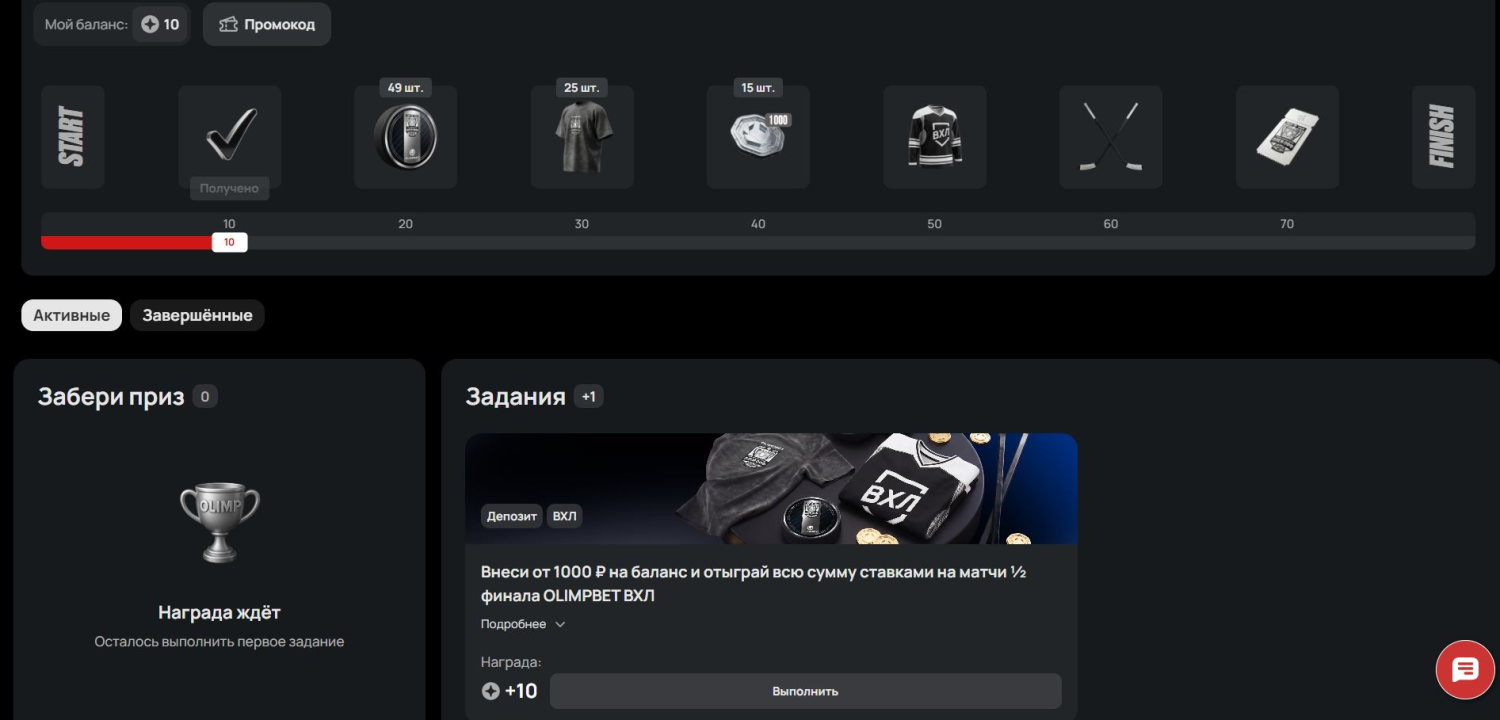Expand the Подробнее task details
This screenshot has height=720, width=1500.
click(523, 624)
